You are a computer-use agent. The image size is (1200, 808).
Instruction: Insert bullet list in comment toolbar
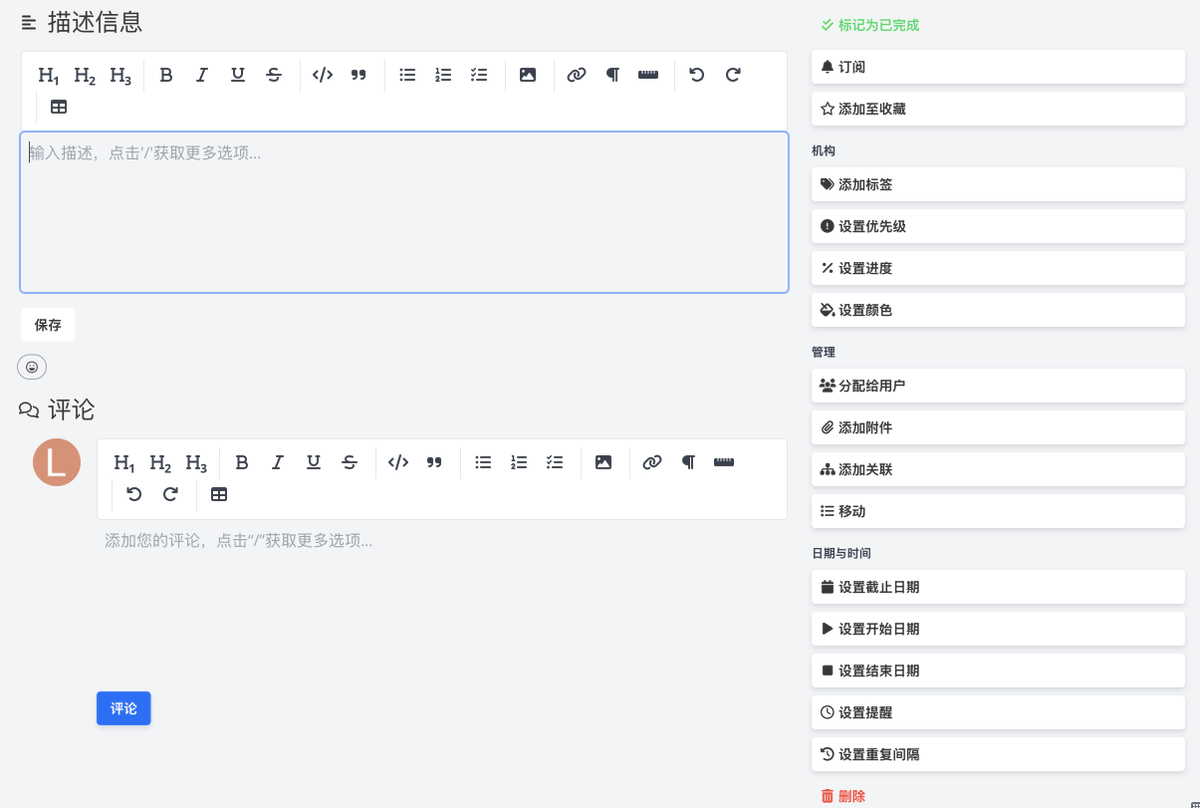(483, 463)
